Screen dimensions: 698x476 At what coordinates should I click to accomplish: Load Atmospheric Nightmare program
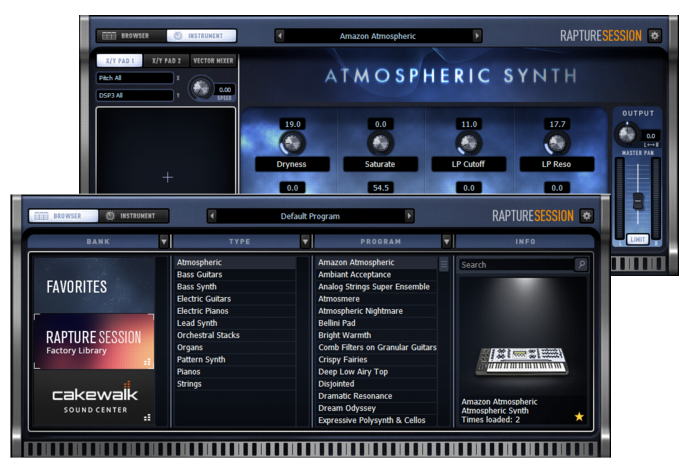click(377, 311)
